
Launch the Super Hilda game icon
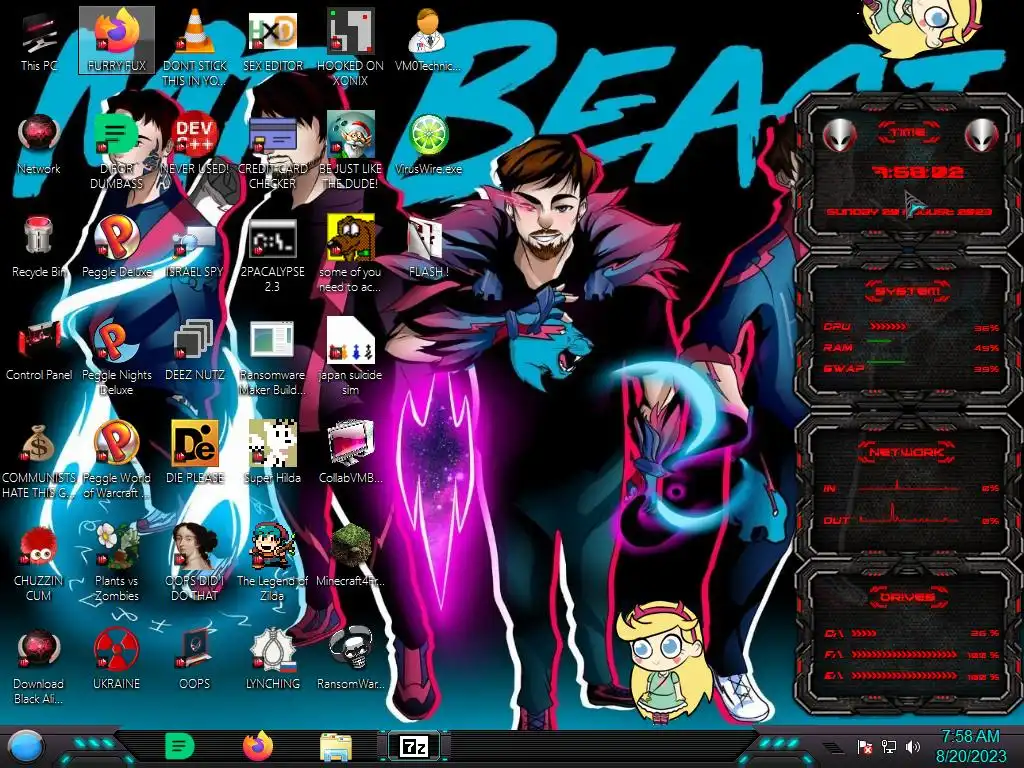coord(272,453)
